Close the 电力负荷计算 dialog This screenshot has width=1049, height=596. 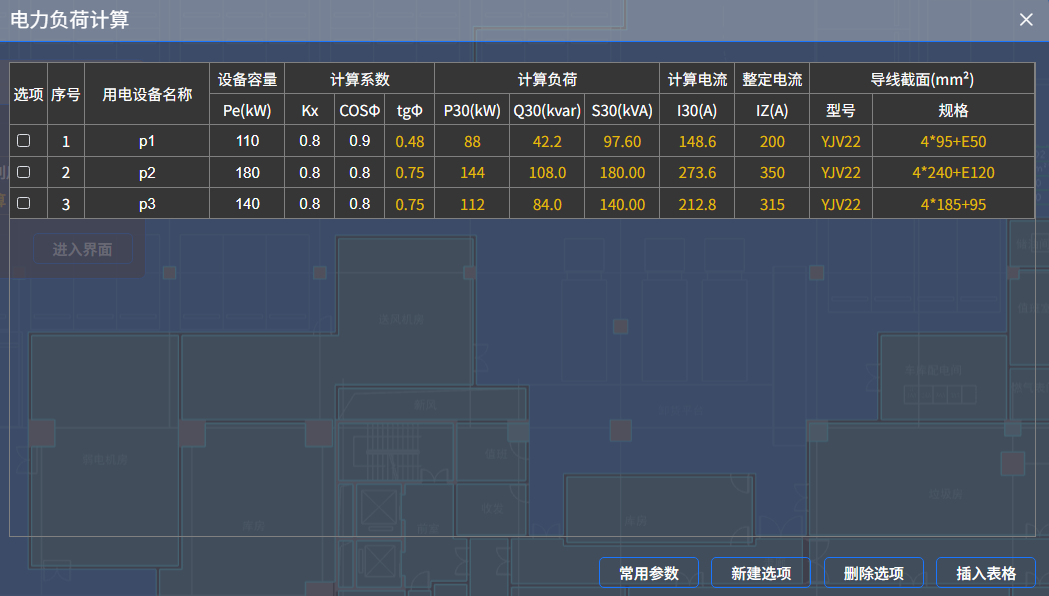(x=1026, y=20)
